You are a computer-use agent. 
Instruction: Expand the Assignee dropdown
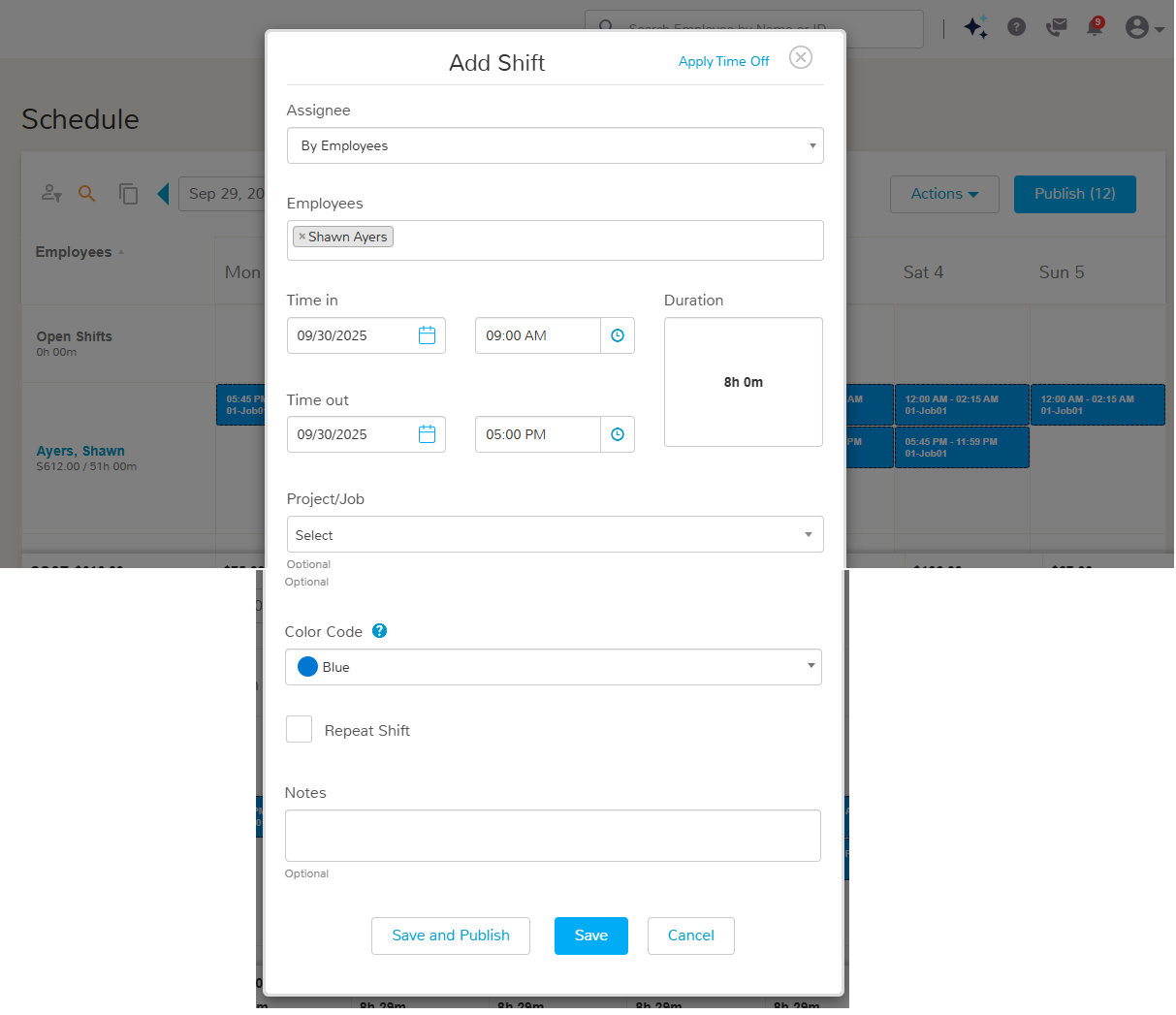coord(555,145)
